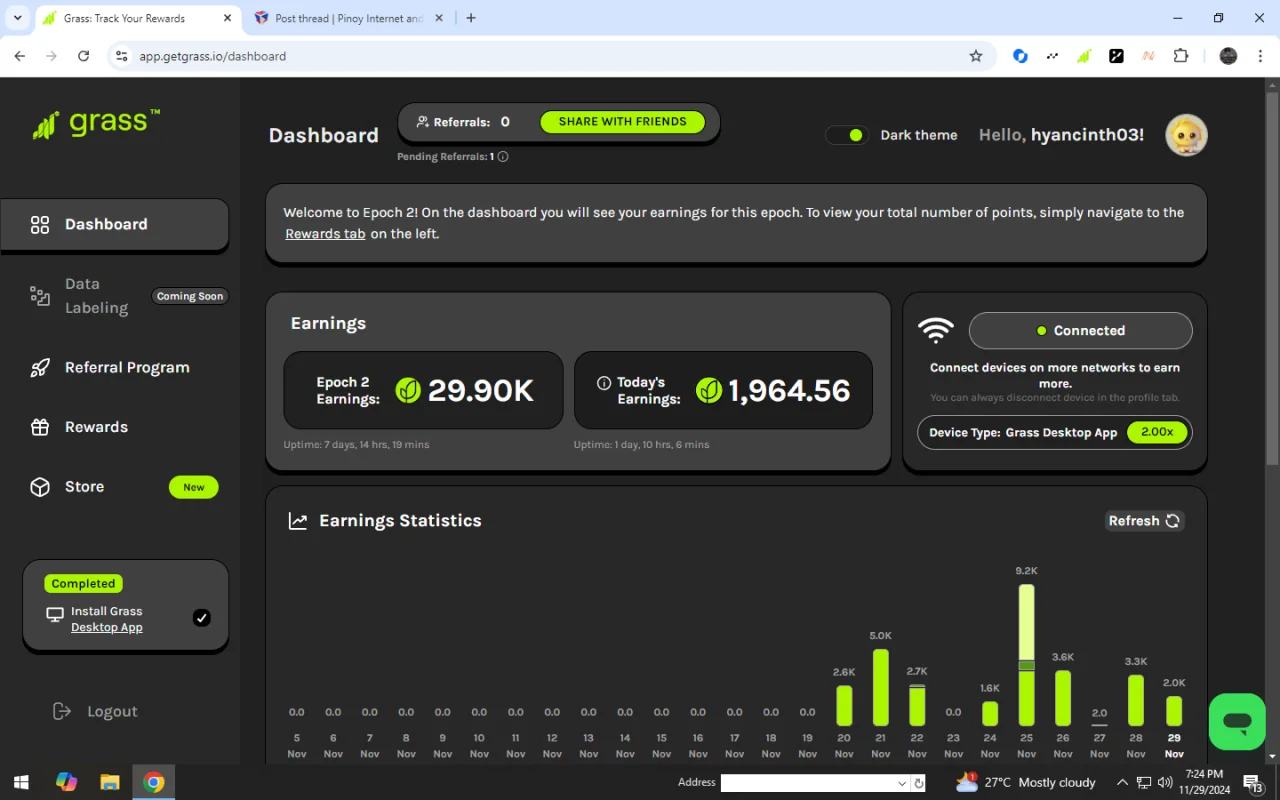Switch to the Grass: Track Your Rewards tab
Image resolution: width=1280 pixels, height=800 pixels.
138,18
